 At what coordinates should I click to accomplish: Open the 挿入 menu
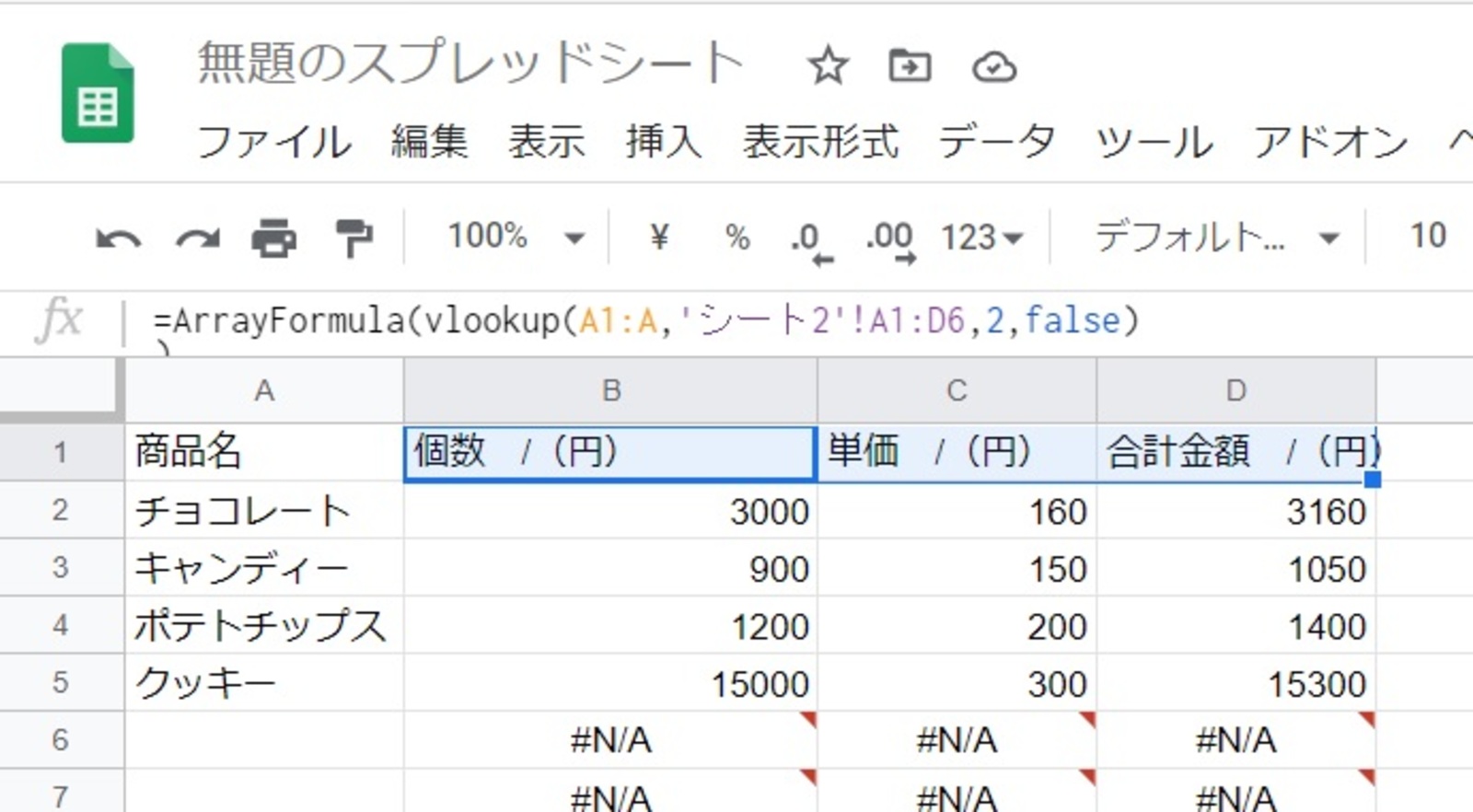(x=664, y=142)
